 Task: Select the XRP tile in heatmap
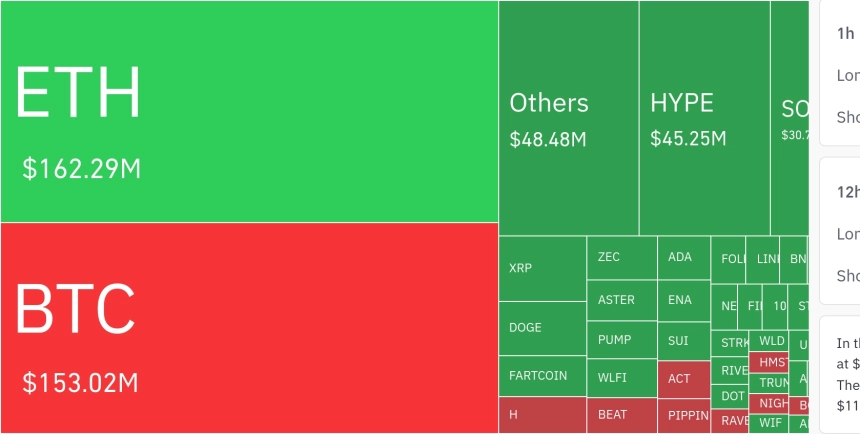pos(542,268)
